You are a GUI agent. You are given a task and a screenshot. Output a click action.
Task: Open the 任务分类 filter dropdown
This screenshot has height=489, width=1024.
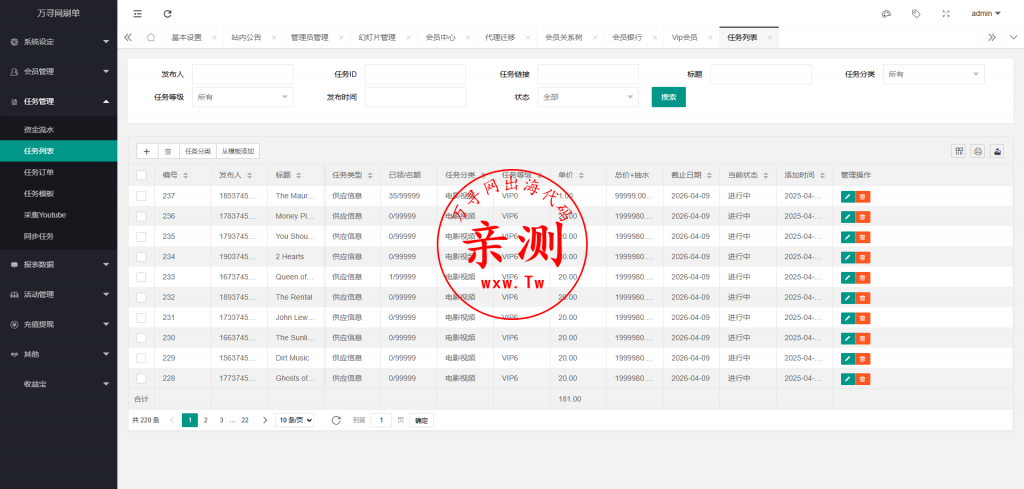point(934,74)
